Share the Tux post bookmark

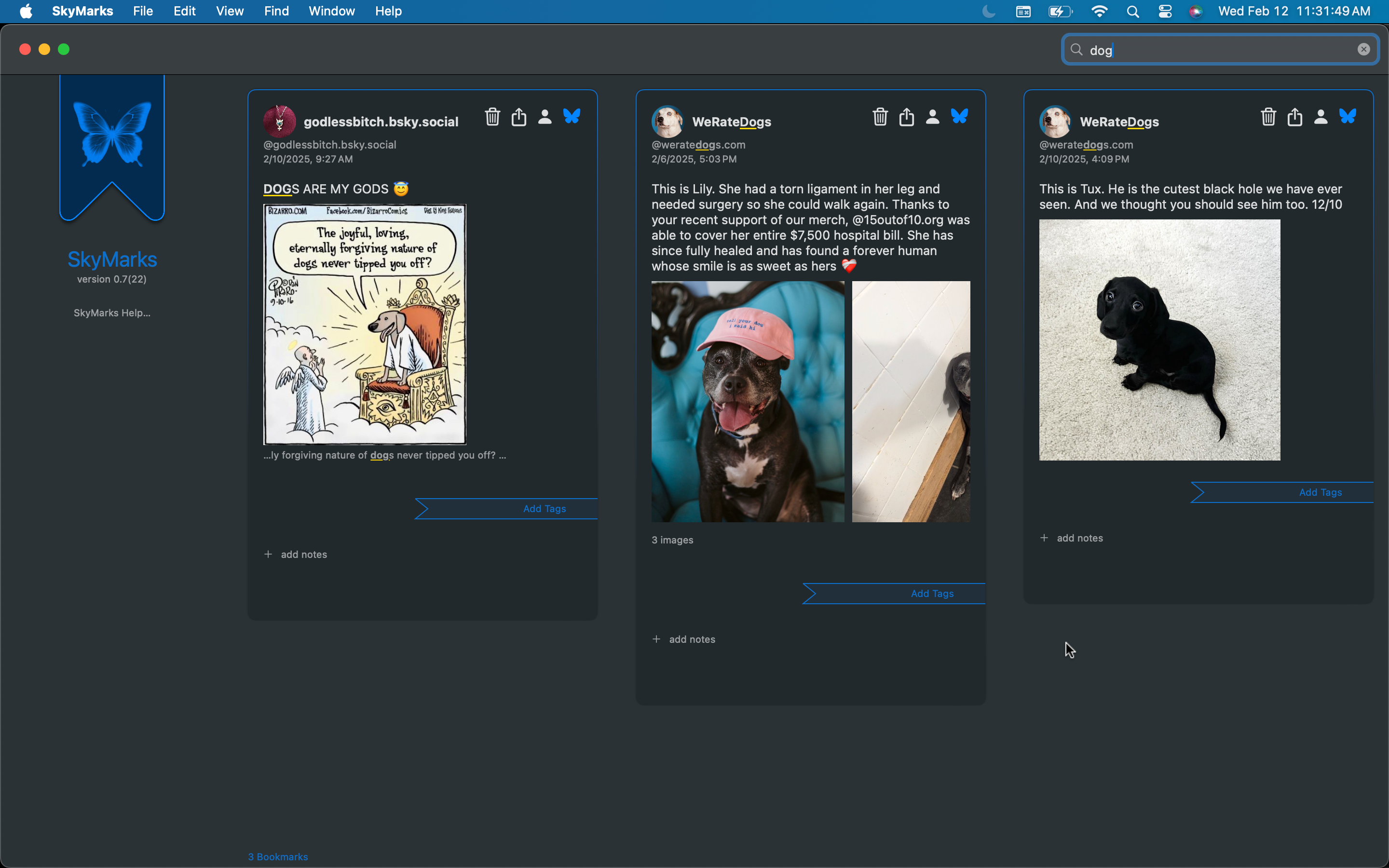(1295, 117)
